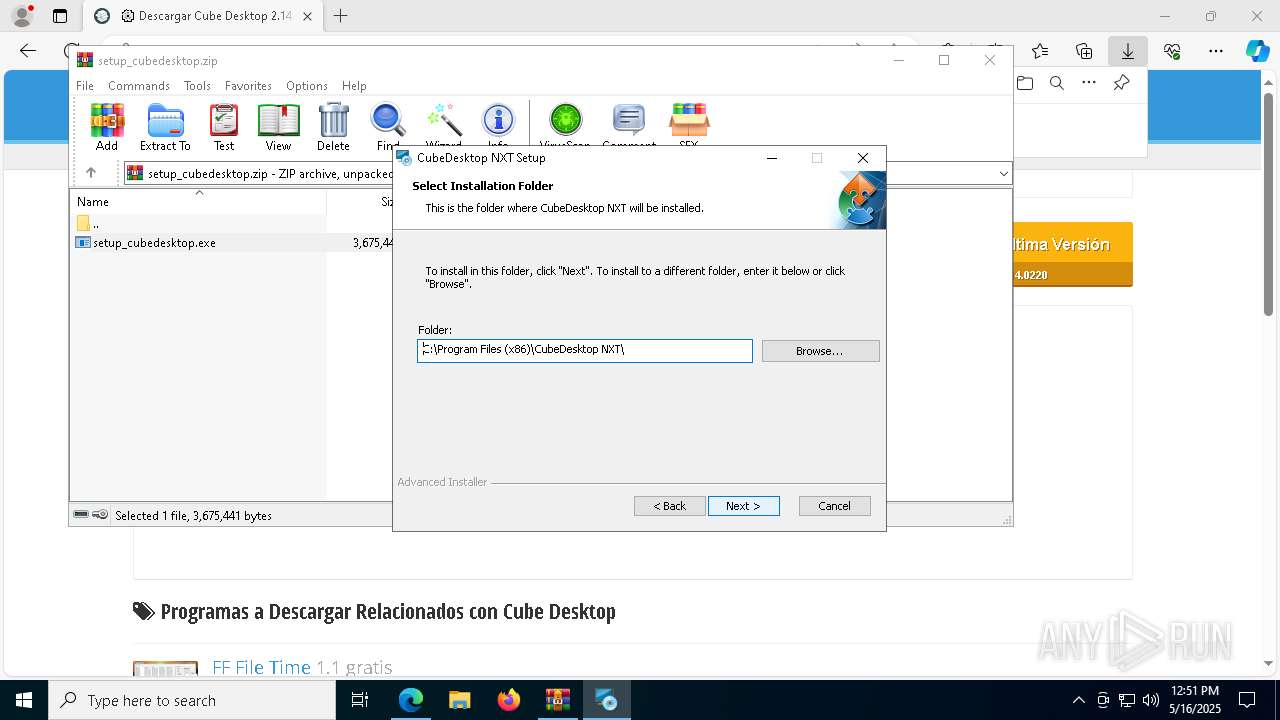Screen dimensions: 1280x720
Task: Click the Test archive icon
Action: click(x=224, y=126)
